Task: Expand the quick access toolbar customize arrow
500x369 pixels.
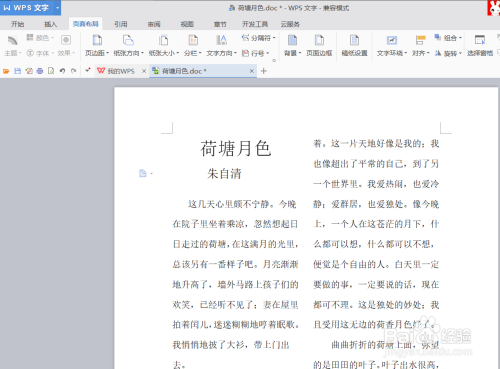Action: tap(88, 70)
